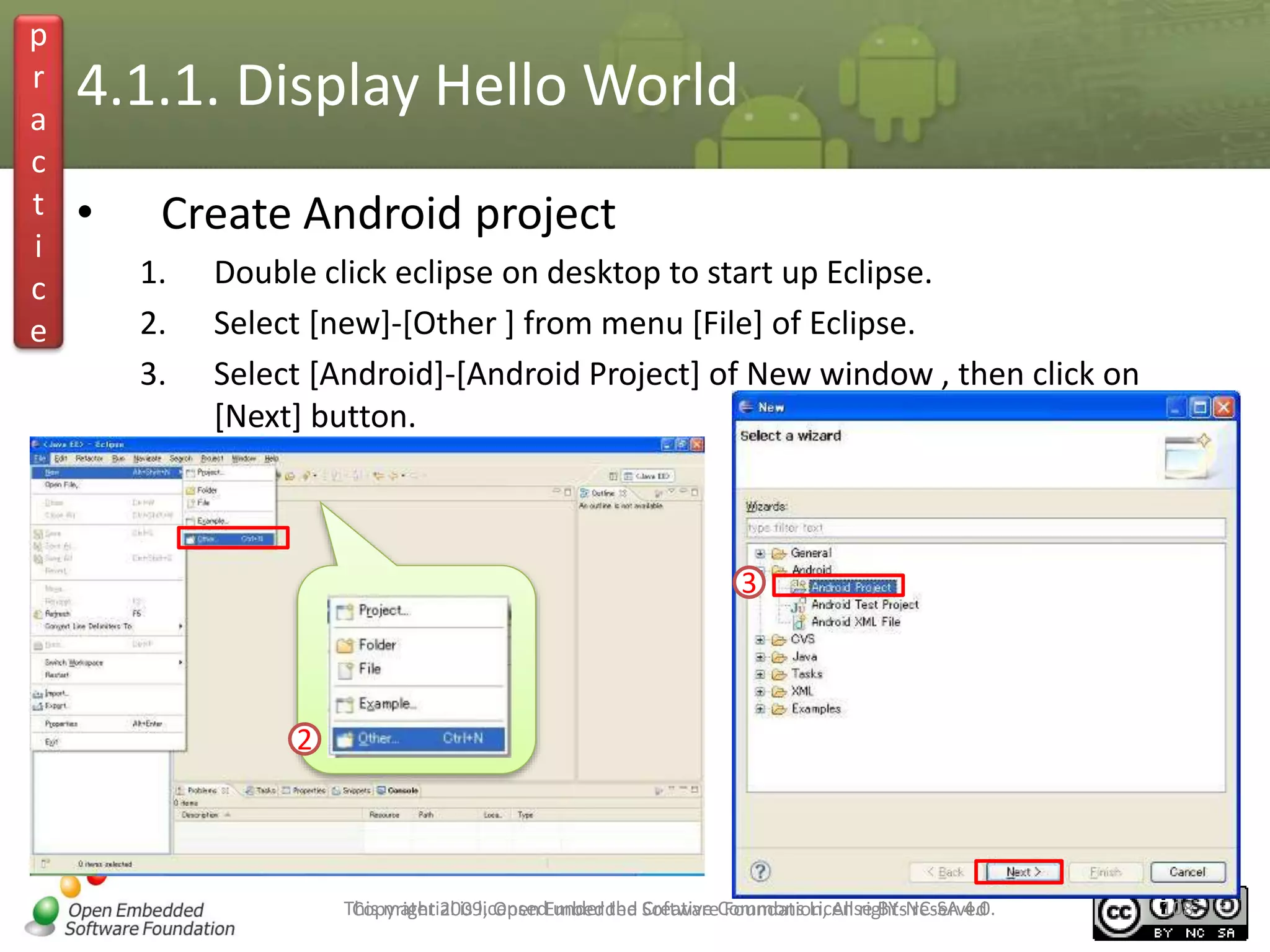Click the Project icon in Eclipse's small New submenu
Screen dimensions: 1270x952
point(190,473)
